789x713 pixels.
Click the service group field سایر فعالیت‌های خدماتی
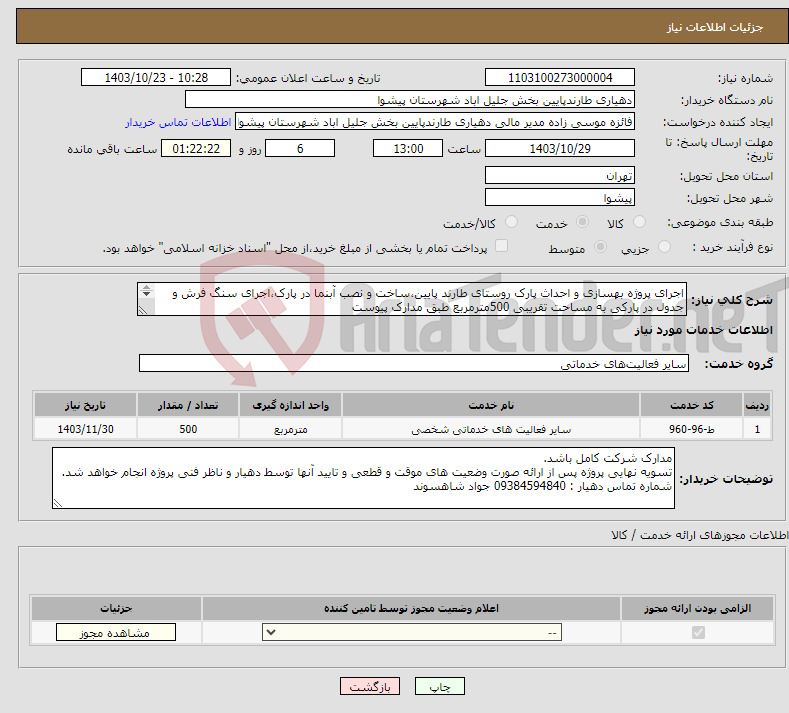414,363
